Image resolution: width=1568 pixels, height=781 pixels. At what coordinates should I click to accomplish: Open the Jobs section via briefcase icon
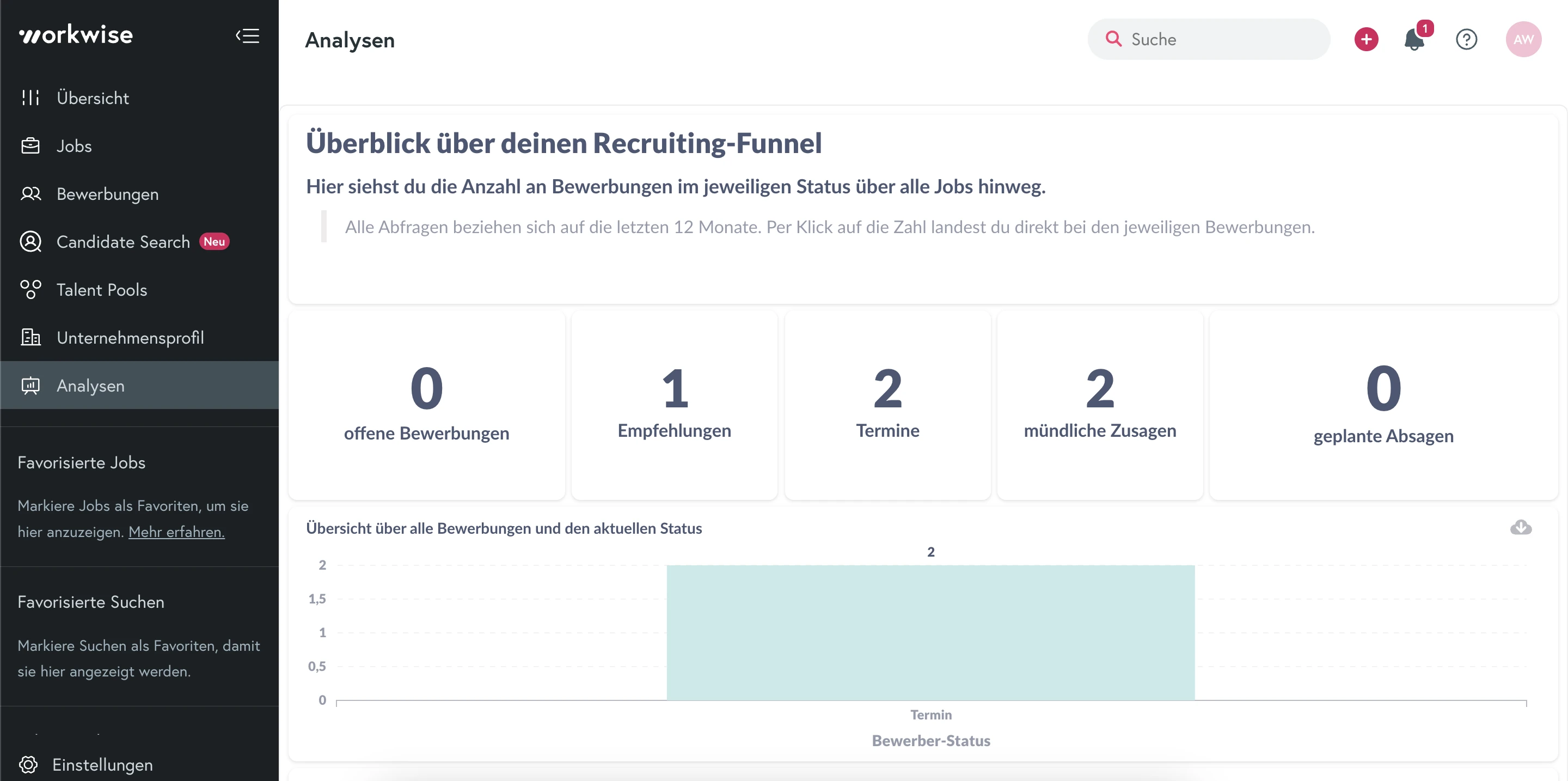tap(30, 145)
